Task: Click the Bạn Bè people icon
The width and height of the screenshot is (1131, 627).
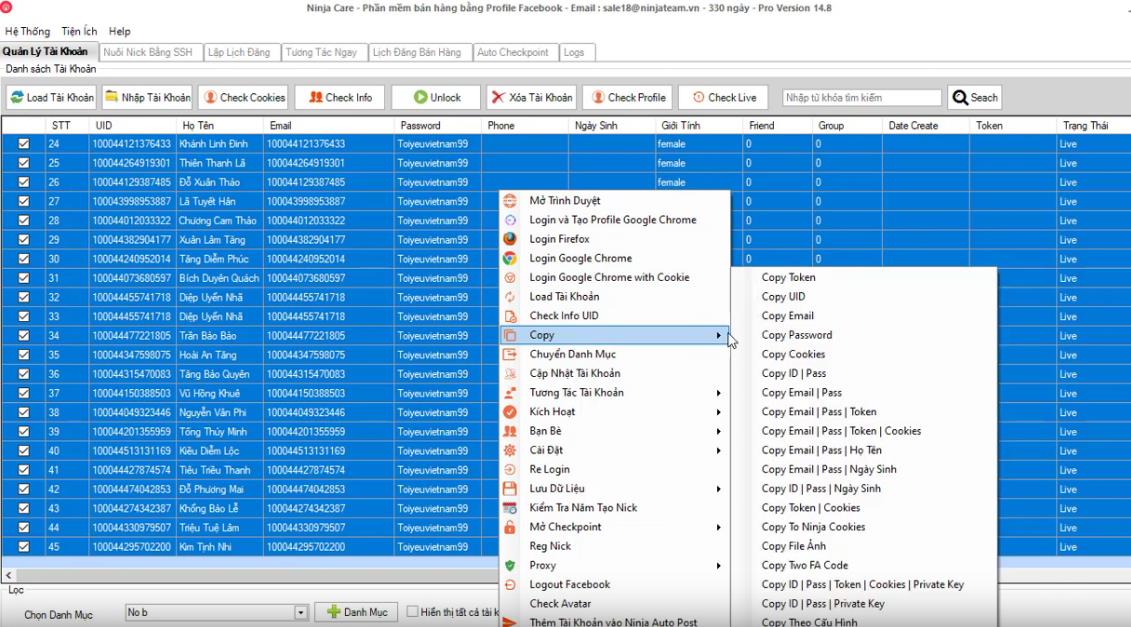Action: coord(510,431)
